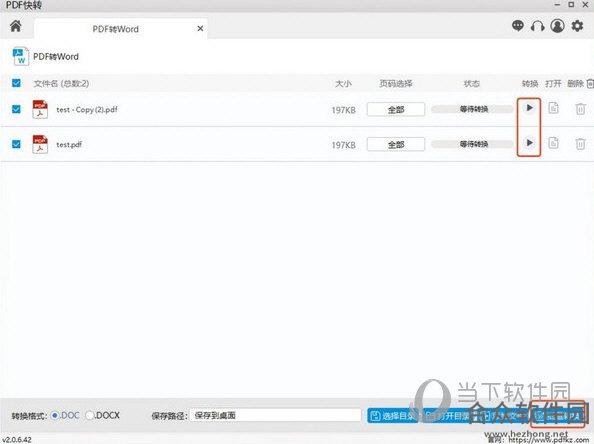Click the 大小 column header
This screenshot has height=444, width=594.
343,83
